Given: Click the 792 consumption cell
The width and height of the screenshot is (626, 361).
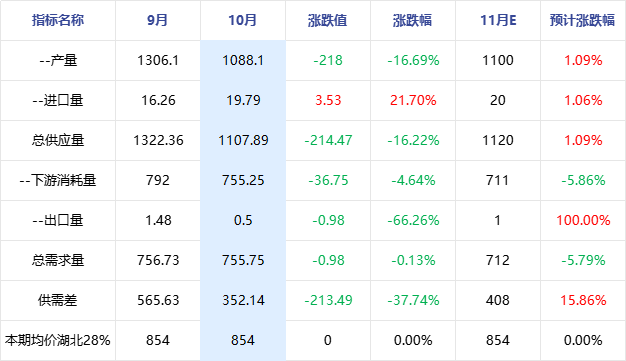Looking at the screenshot, I should pos(158,180).
